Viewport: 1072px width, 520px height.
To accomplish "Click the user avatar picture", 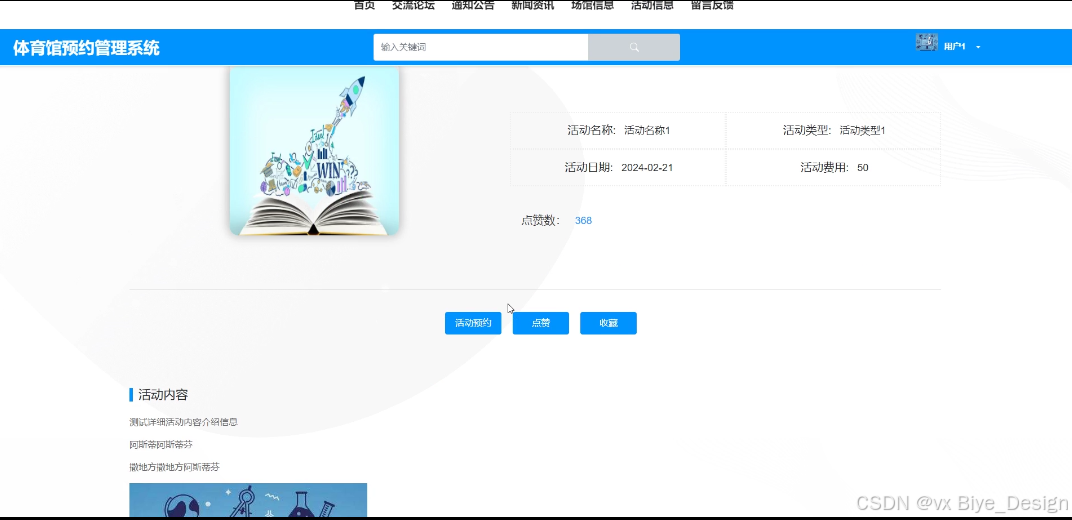I will click(926, 42).
